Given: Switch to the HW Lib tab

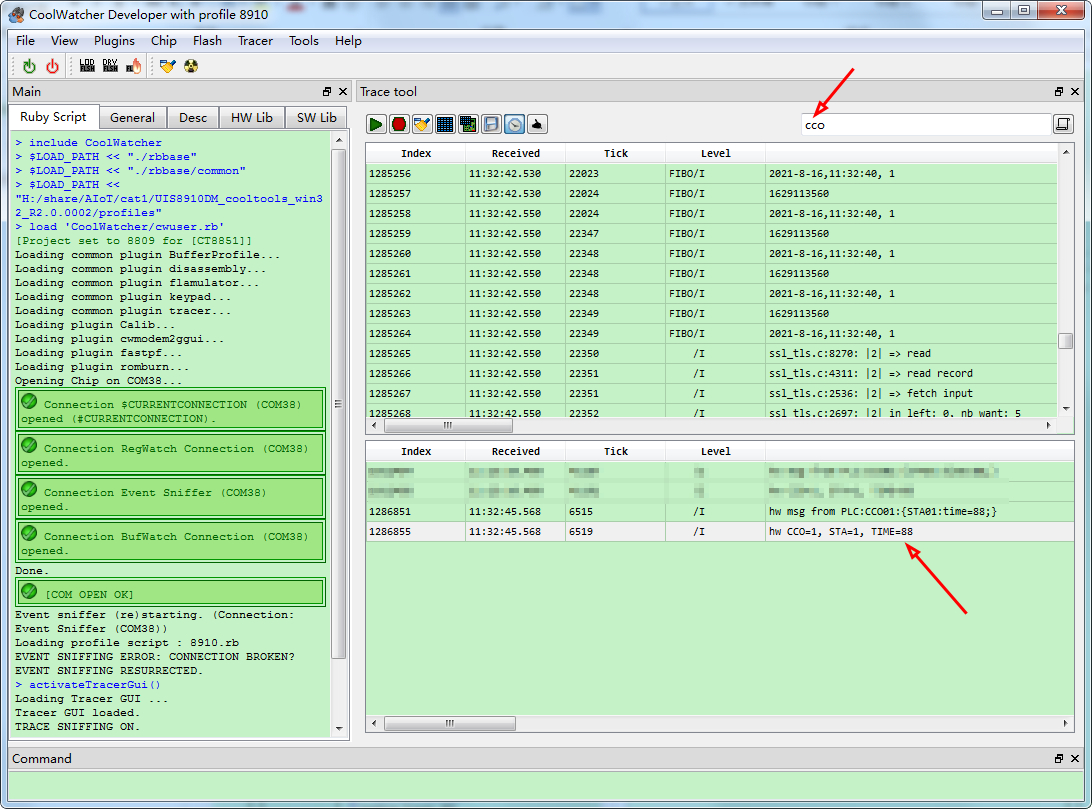Looking at the screenshot, I should point(251,117).
